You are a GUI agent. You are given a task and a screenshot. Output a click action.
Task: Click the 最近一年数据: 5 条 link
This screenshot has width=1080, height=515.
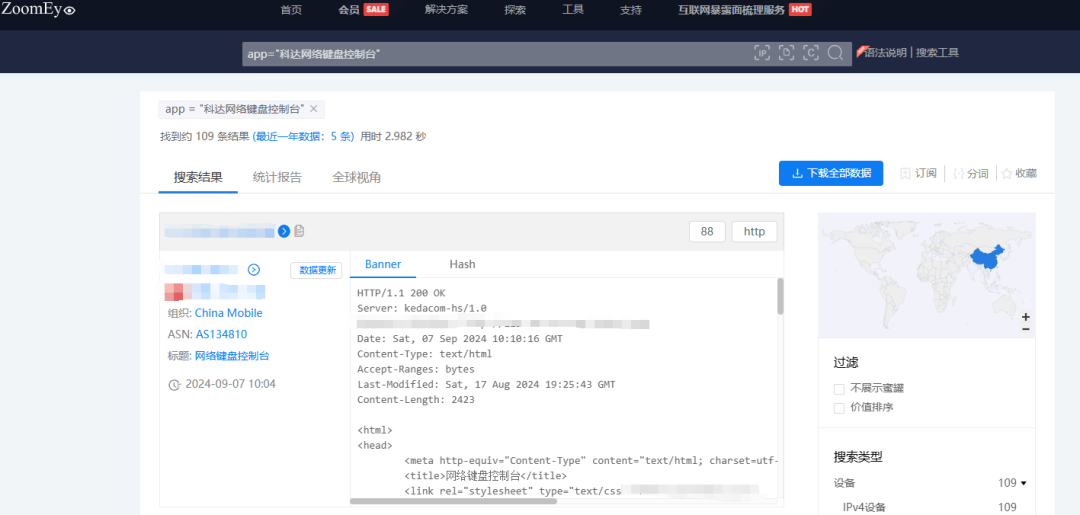[x=303, y=136]
